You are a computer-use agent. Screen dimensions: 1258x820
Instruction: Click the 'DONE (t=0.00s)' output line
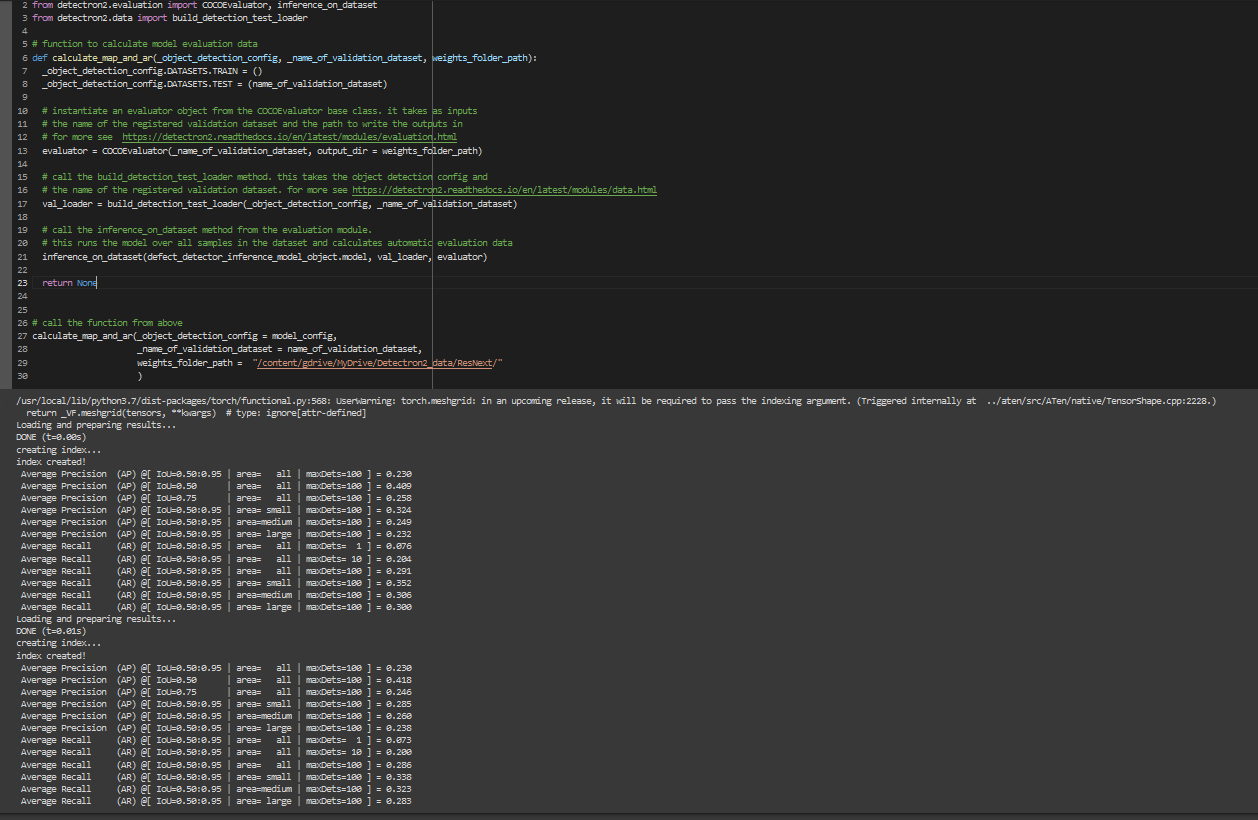pos(51,438)
